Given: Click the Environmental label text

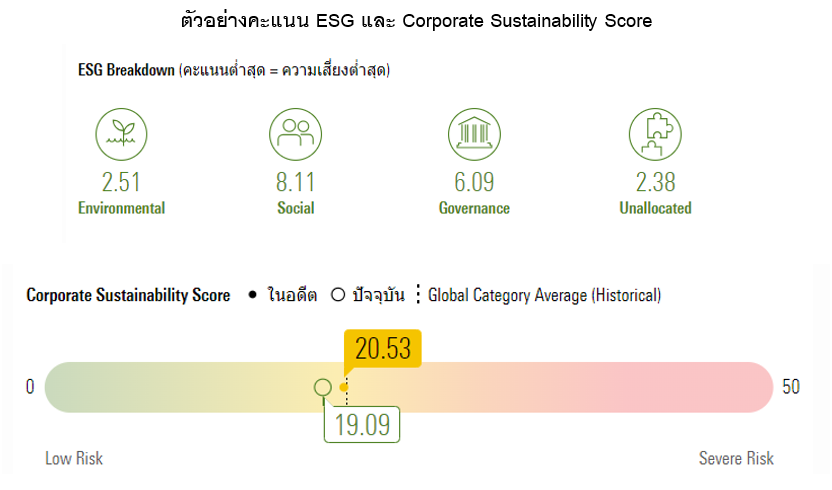Looking at the screenshot, I should coord(121,208).
